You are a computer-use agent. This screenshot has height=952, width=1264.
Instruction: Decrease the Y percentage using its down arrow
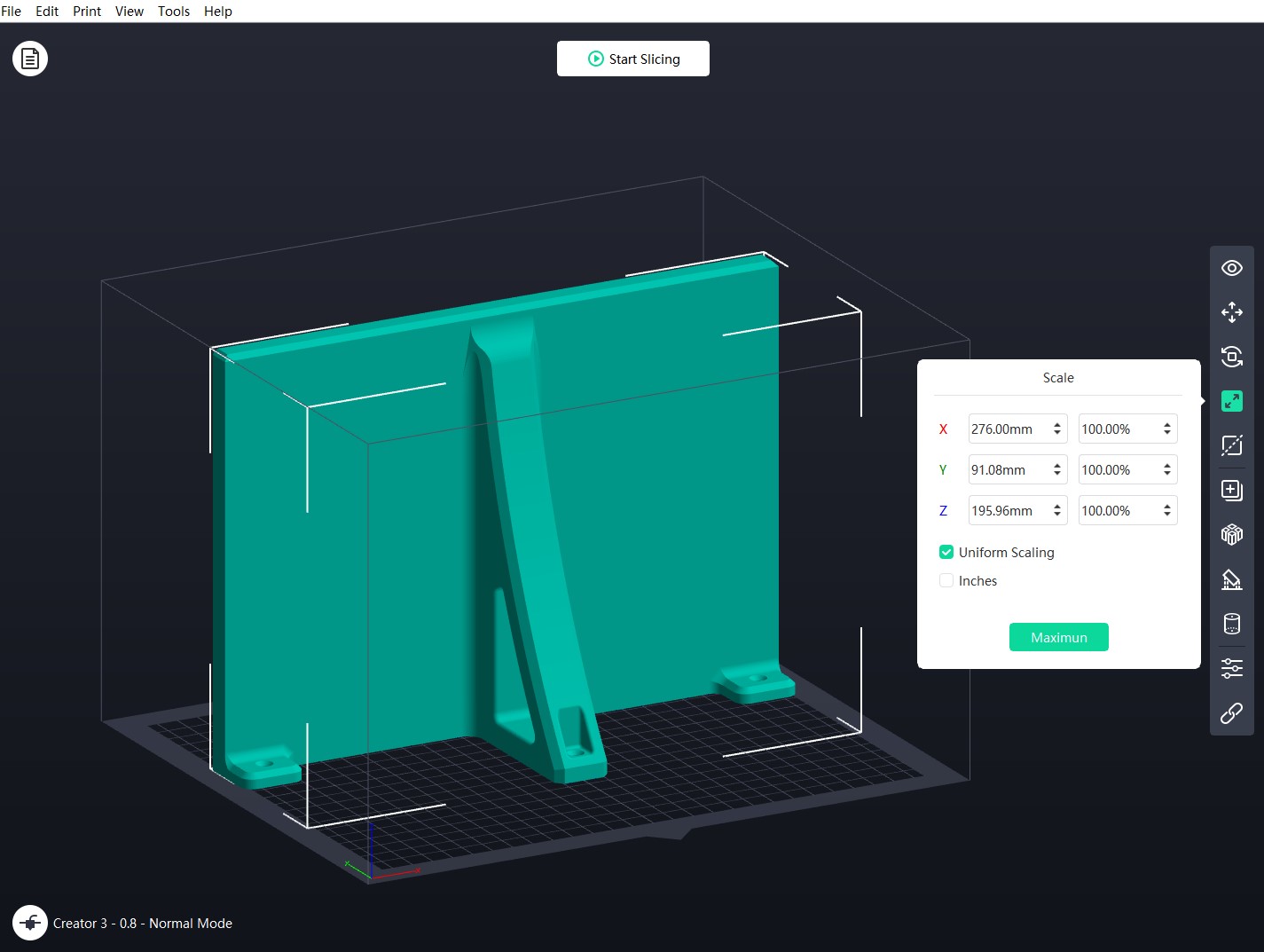(x=1166, y=474)
